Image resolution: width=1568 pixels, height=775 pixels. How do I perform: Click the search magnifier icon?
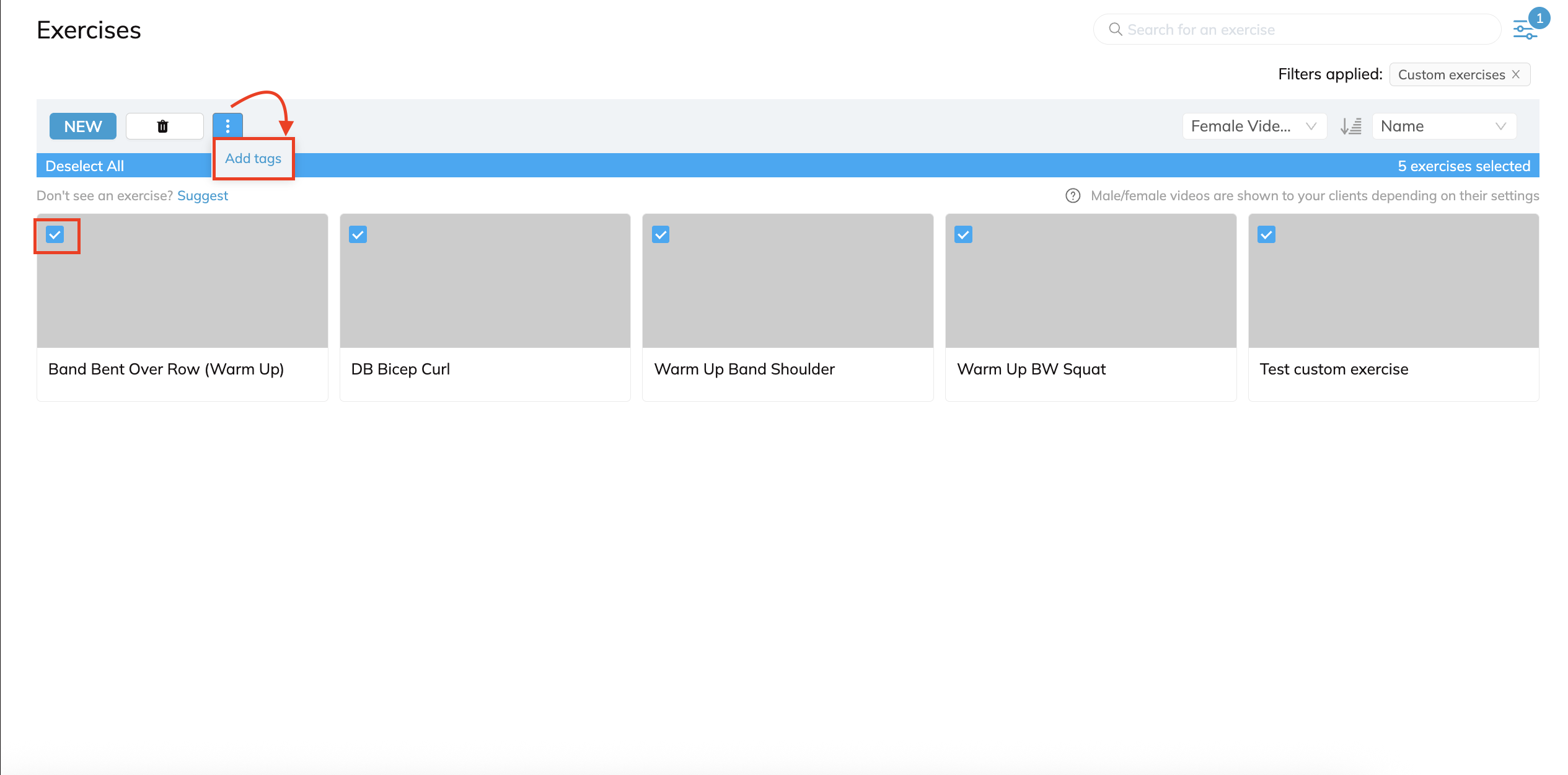[x=1115, y=30]
